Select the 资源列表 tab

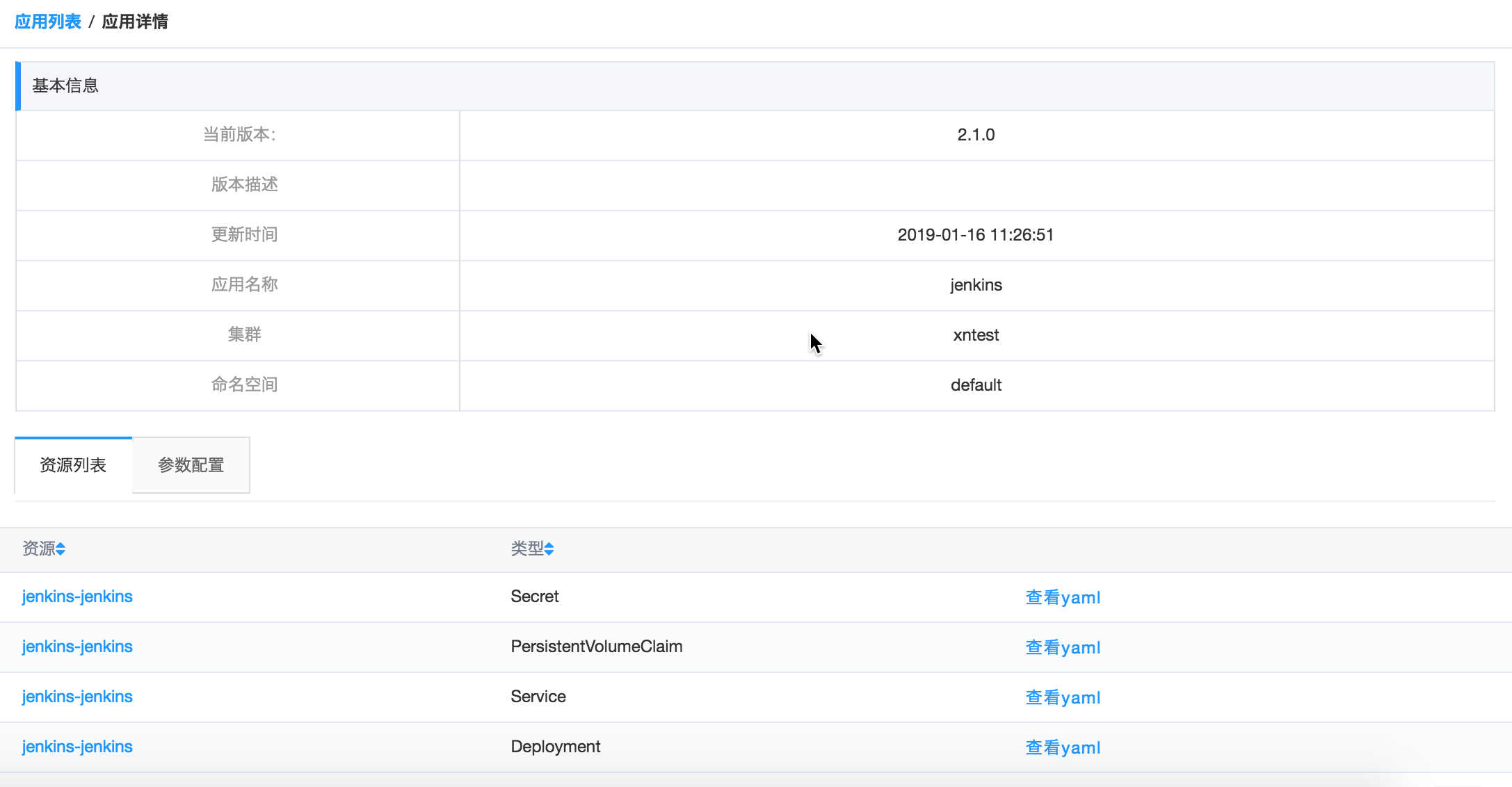tap(73, 465)
